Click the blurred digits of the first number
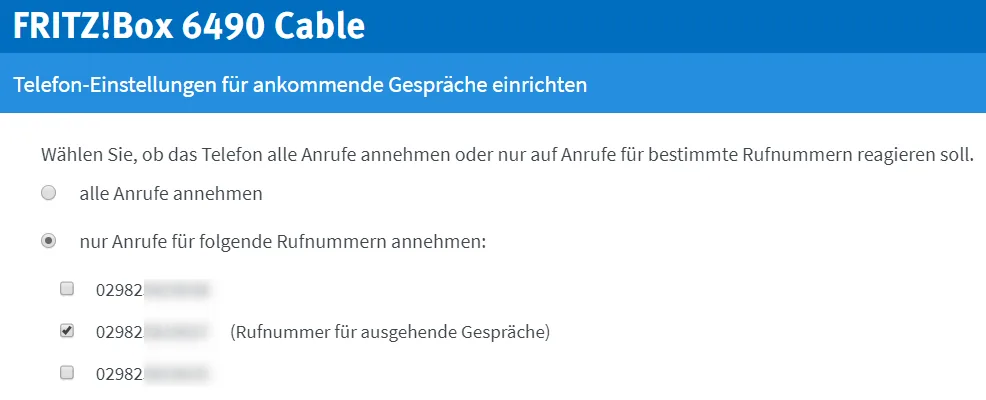Viewport: 986px width, 400px height. click(x=177, y=290)
